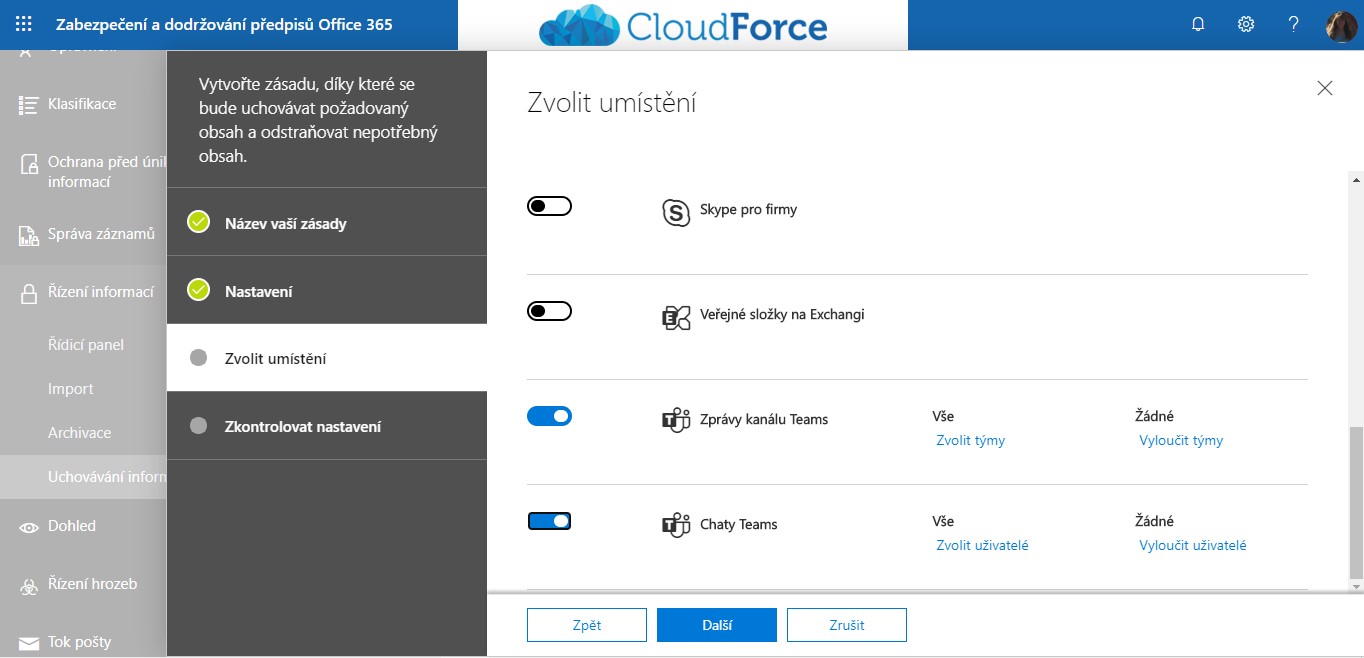Click Zvolit týmy link
The width and height of the screenshot is (1364, 658).
(x=970, y=440)
